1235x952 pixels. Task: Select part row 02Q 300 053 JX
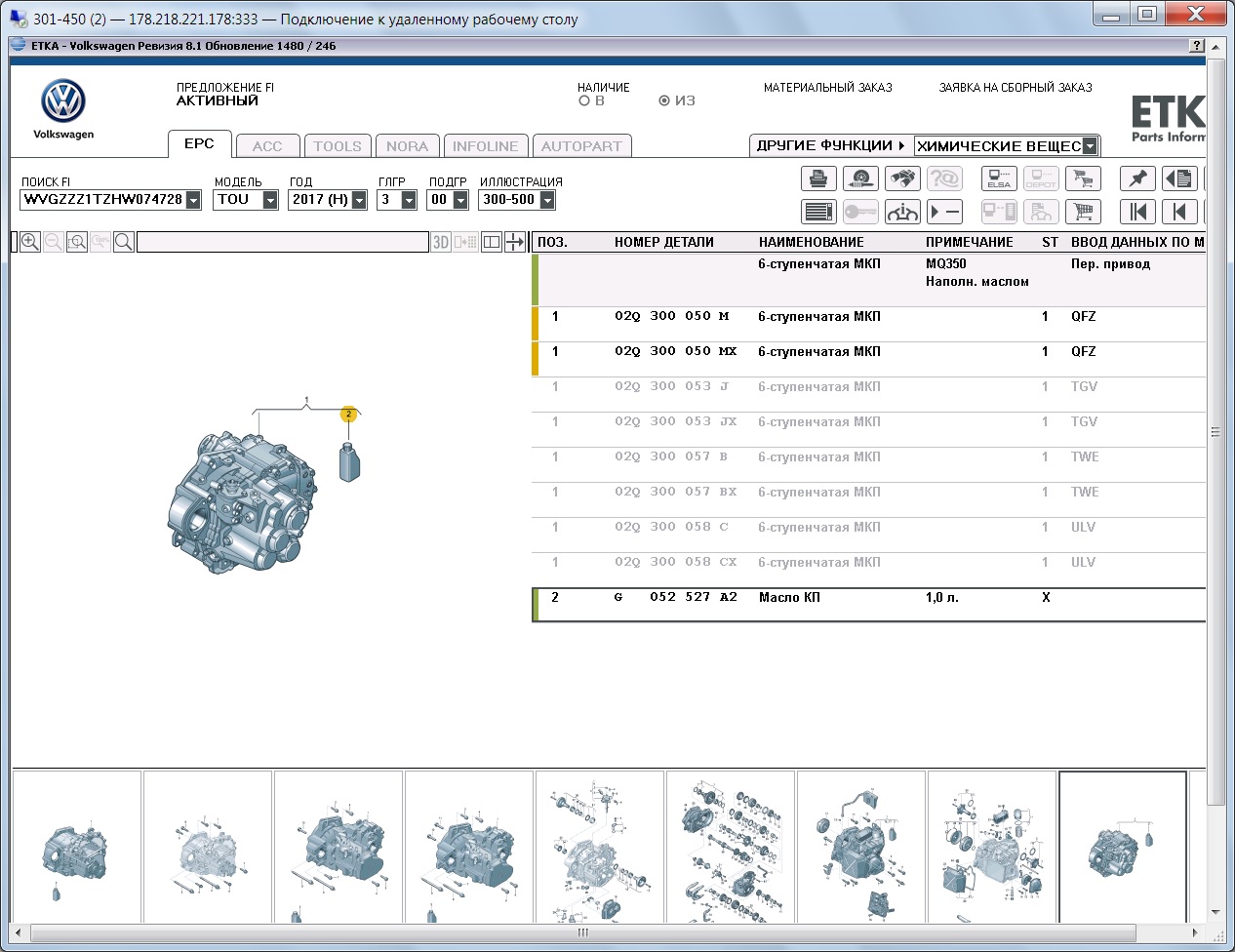[x=868, y=429]
